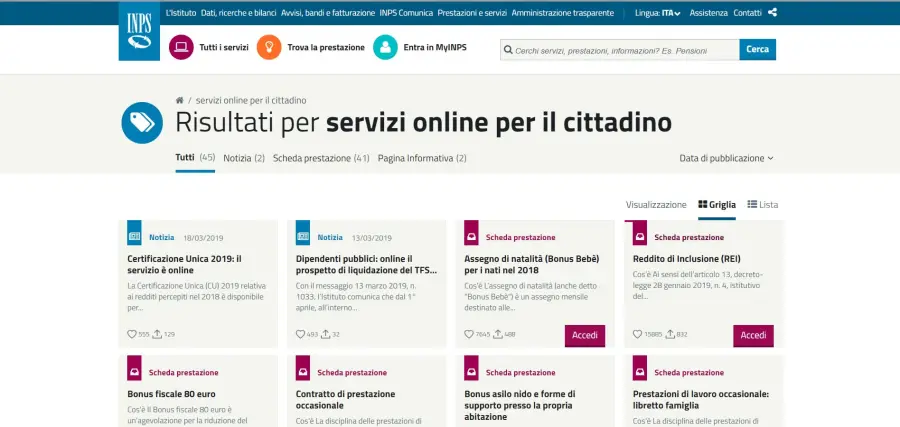This screenshot has width=900, height=427.
Task: Click the date 13/03/2019 on second card
Action: tap(372, 238)
